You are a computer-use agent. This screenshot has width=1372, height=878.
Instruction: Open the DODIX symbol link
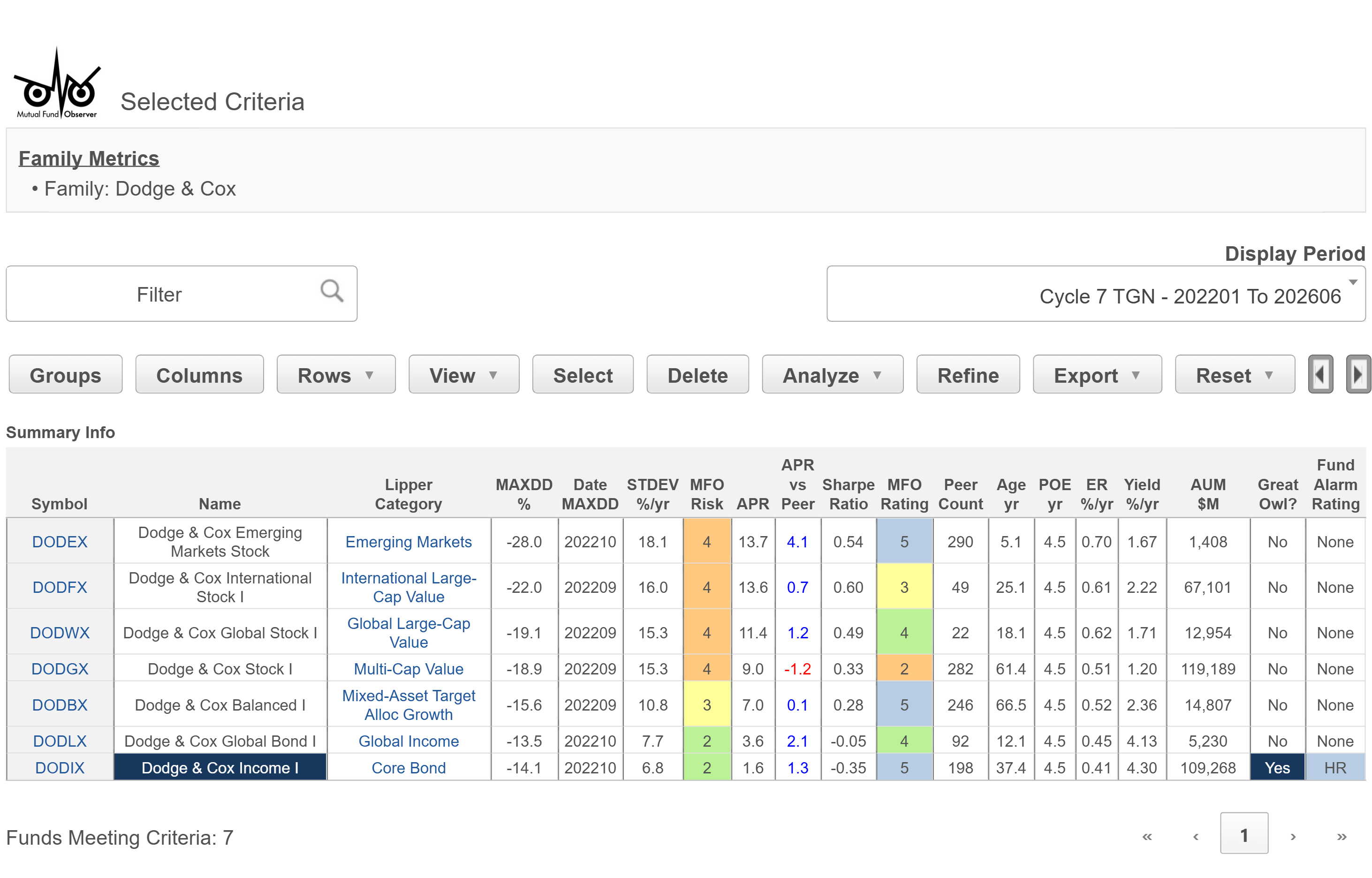[x=60, y=768]
